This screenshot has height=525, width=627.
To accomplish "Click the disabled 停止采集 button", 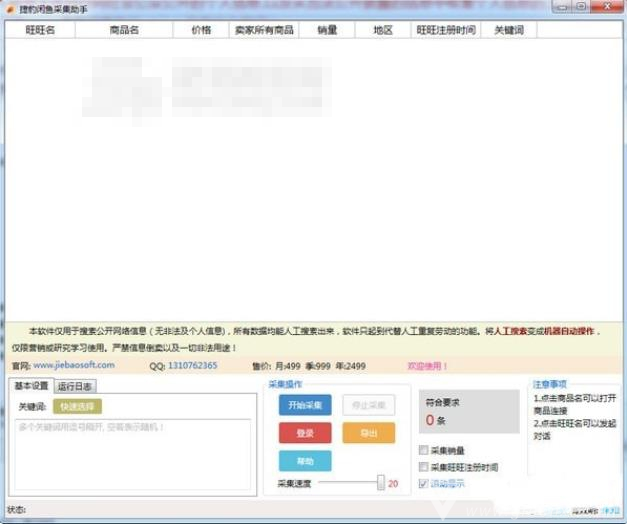I will pyautogui.click(x=369, y=405).
